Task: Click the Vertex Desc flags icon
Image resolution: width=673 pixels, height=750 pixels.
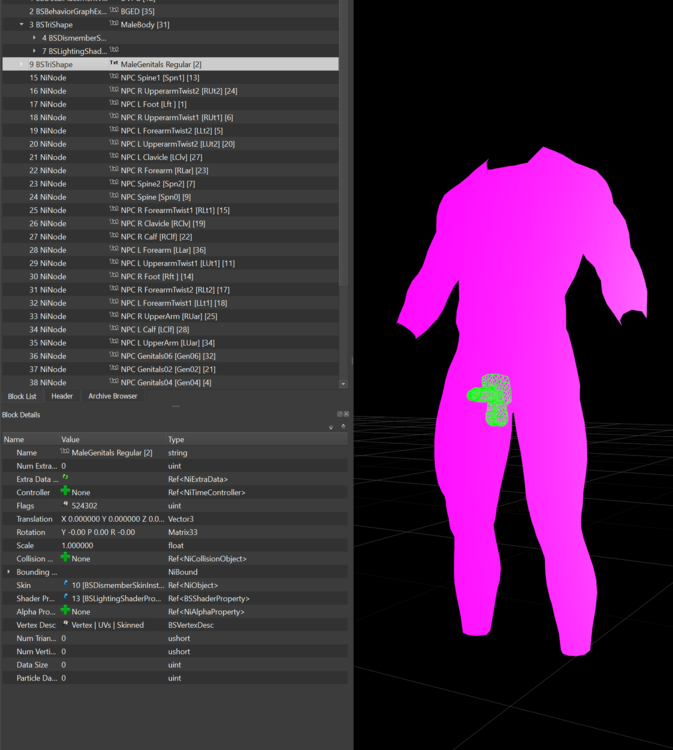Action: (x=66, y=624)
